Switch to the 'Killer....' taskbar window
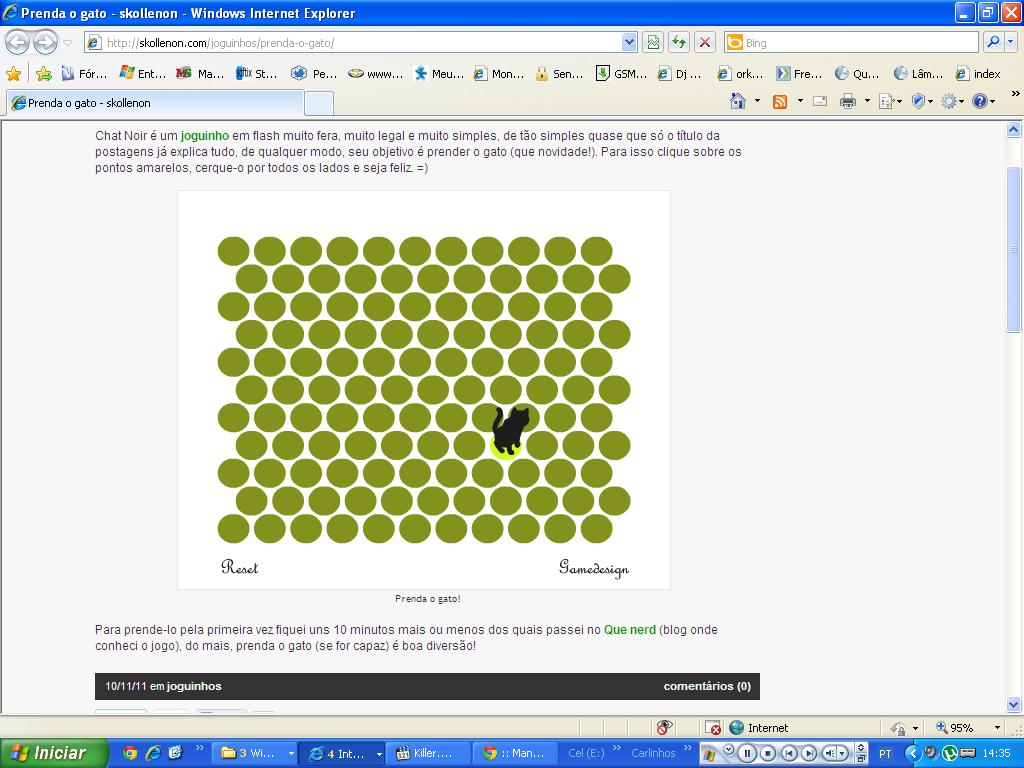The width and height of the screenshot is (1024, 768). 427,753
